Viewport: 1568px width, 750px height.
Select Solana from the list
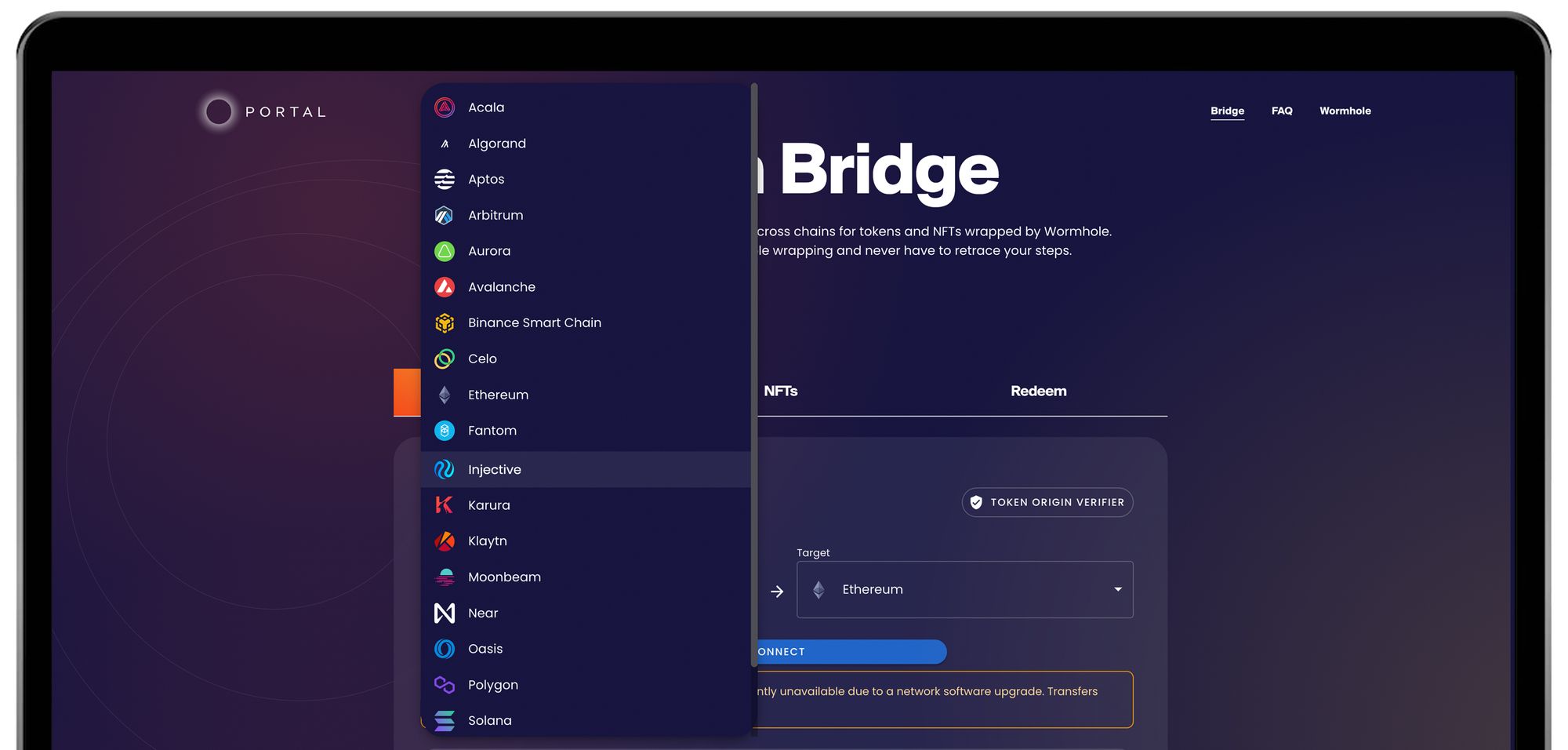[586, 720]
